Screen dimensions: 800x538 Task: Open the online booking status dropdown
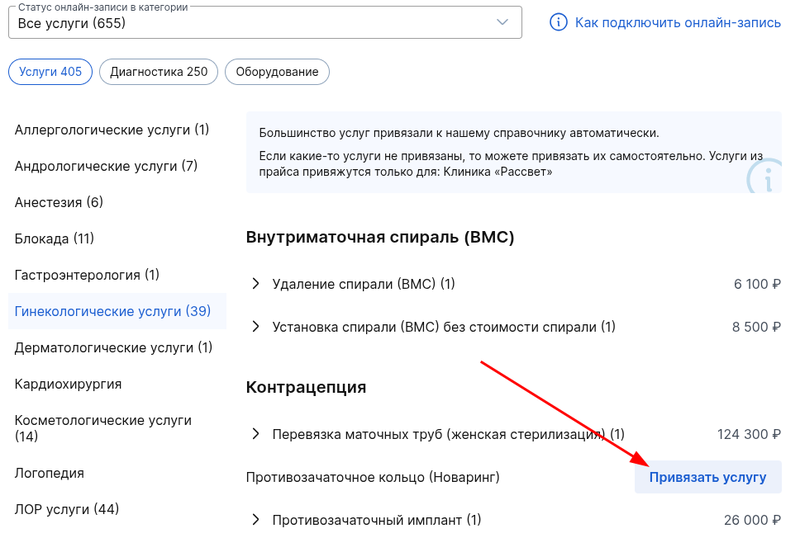point(265,22)
